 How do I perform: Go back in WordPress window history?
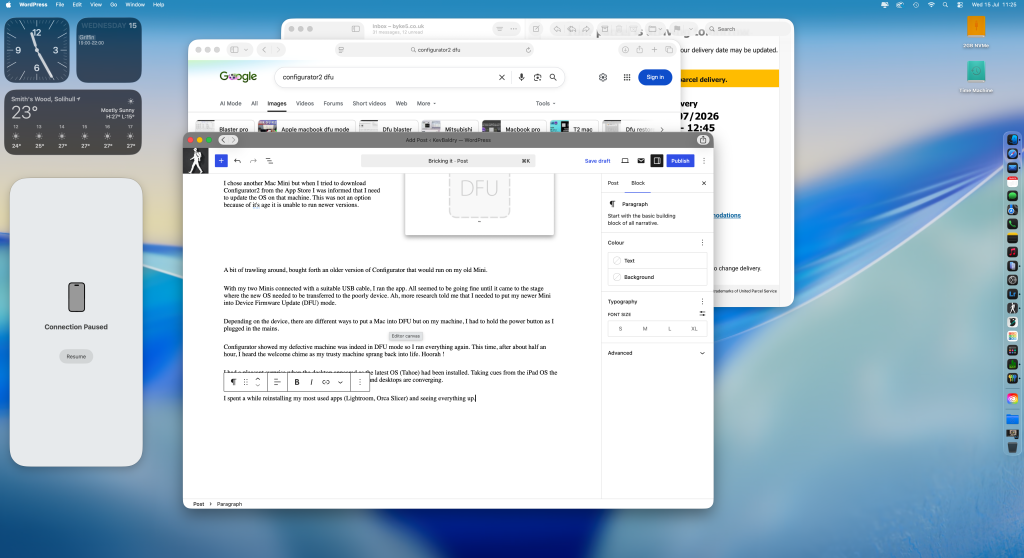coord(223,140)
